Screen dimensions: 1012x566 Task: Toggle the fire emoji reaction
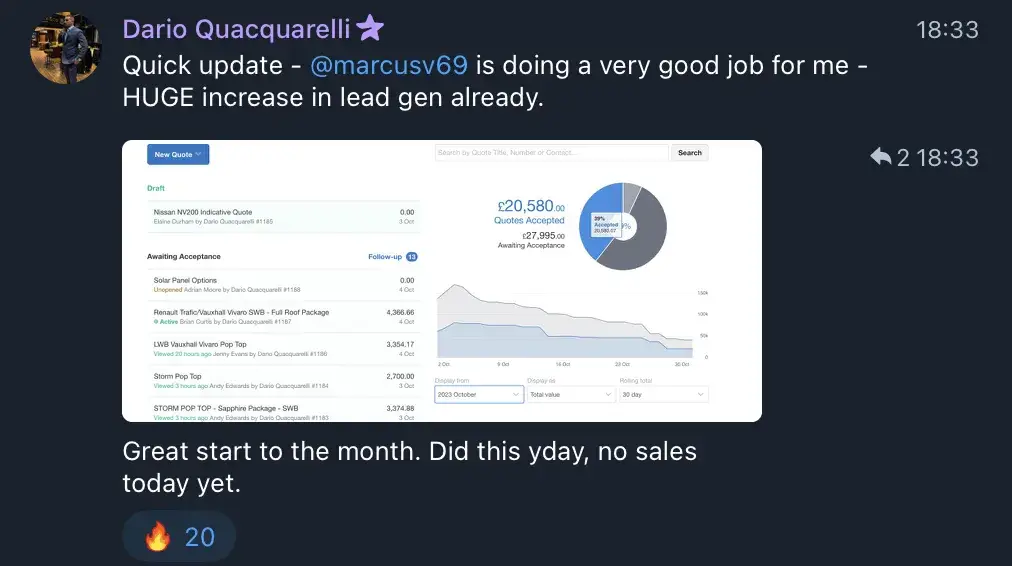click(x=179, y=537)
